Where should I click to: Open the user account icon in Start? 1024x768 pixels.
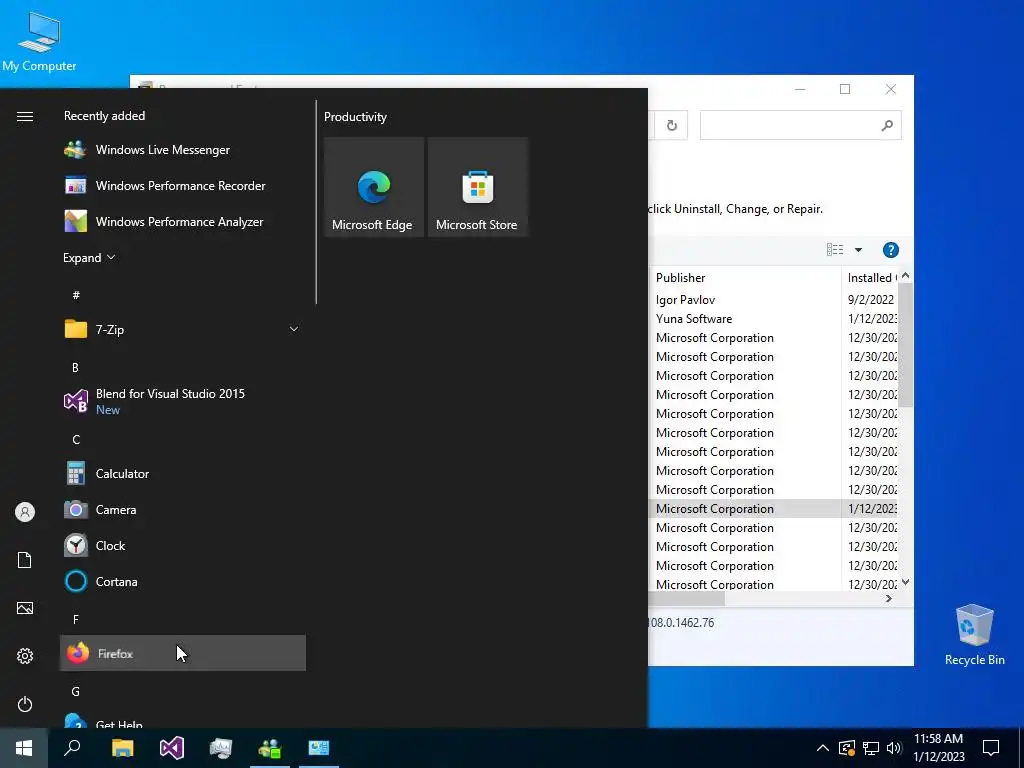point(25,512)
